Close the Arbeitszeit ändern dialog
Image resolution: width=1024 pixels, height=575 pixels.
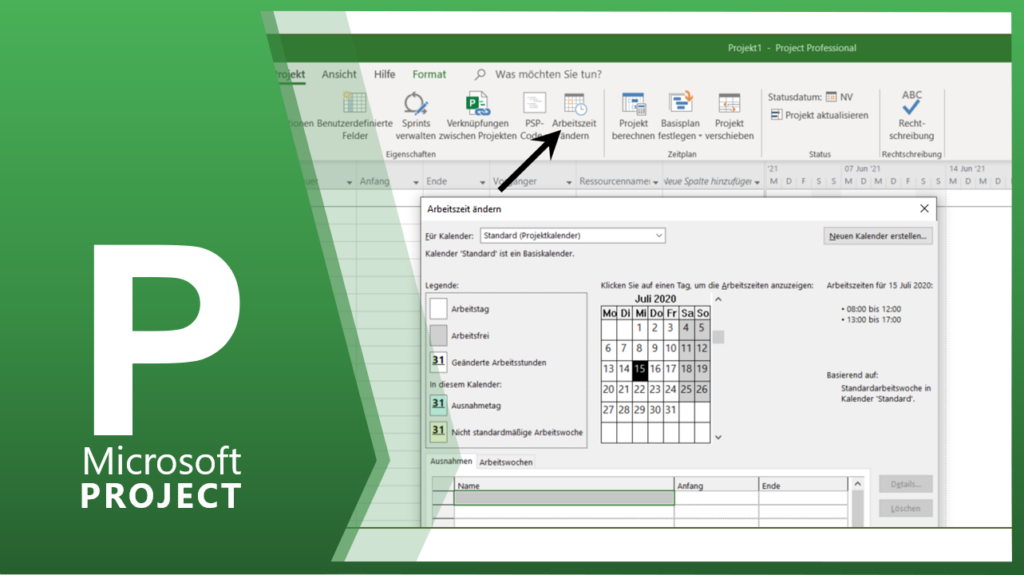[x=924, y=208]
